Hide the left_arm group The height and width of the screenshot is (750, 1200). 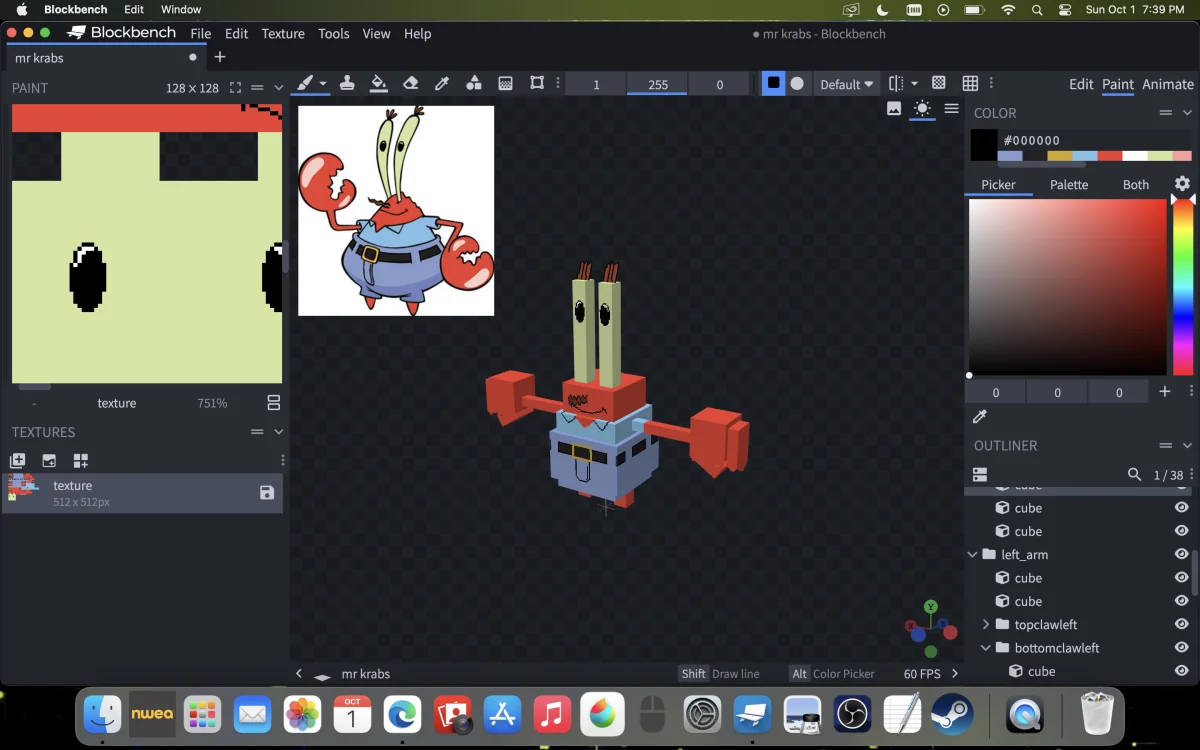(1181, 554)
